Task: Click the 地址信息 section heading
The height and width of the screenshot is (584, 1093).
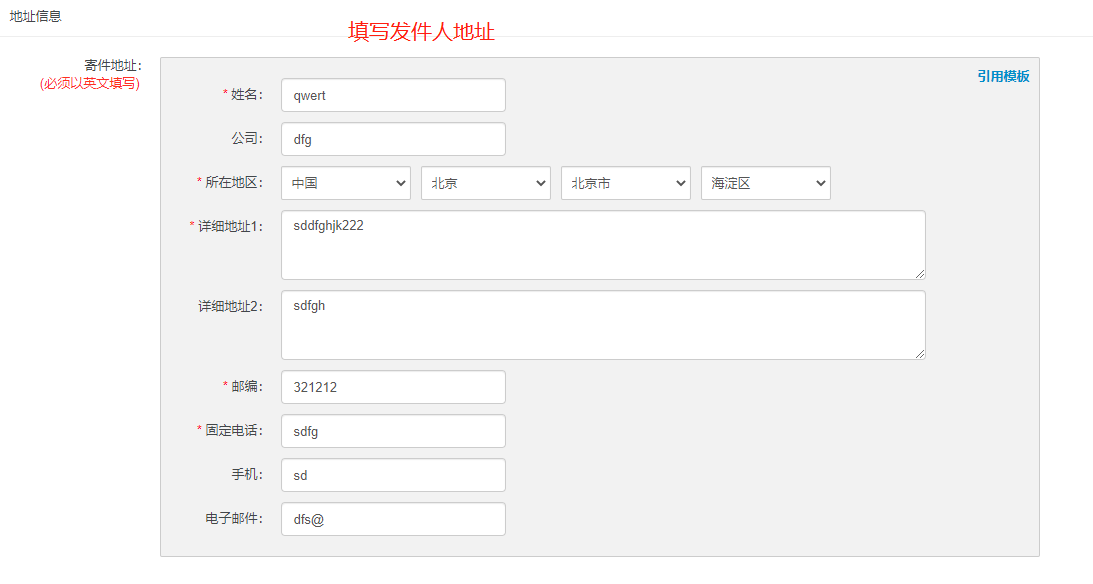Action: [36, 16]
